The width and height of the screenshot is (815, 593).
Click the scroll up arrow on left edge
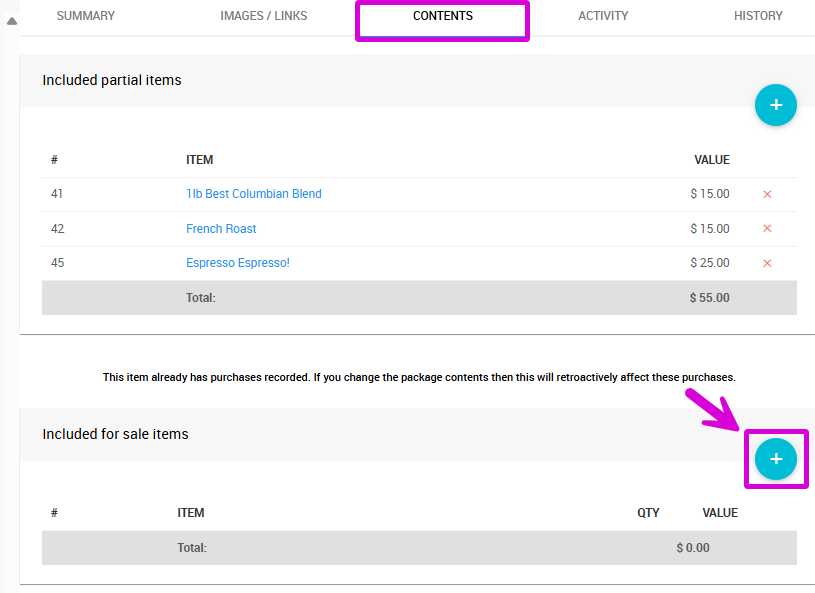(11, 21)
